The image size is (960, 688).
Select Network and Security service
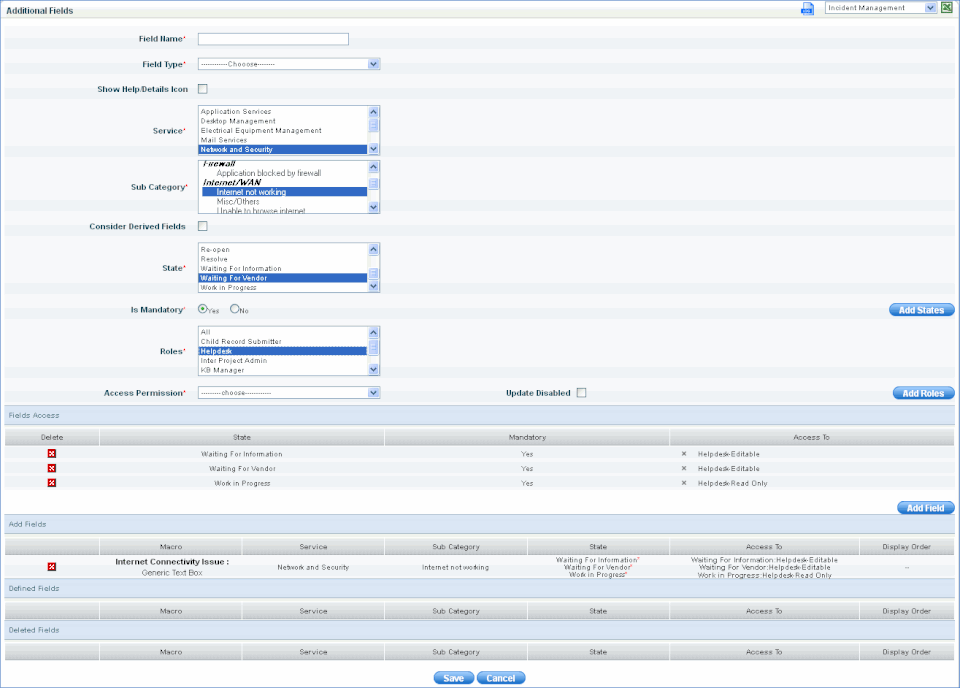[x=283, y=149]
